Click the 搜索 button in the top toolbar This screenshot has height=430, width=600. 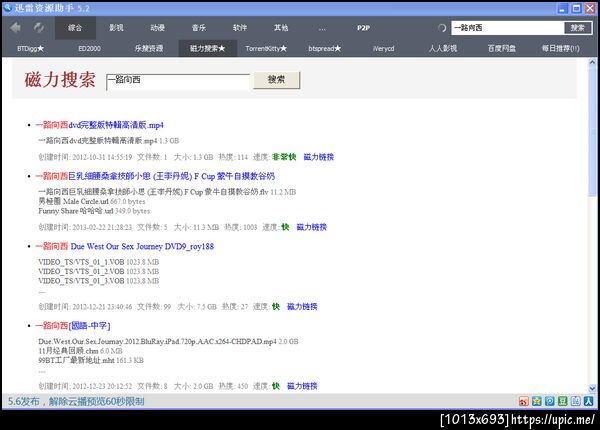tap(578, 28)
